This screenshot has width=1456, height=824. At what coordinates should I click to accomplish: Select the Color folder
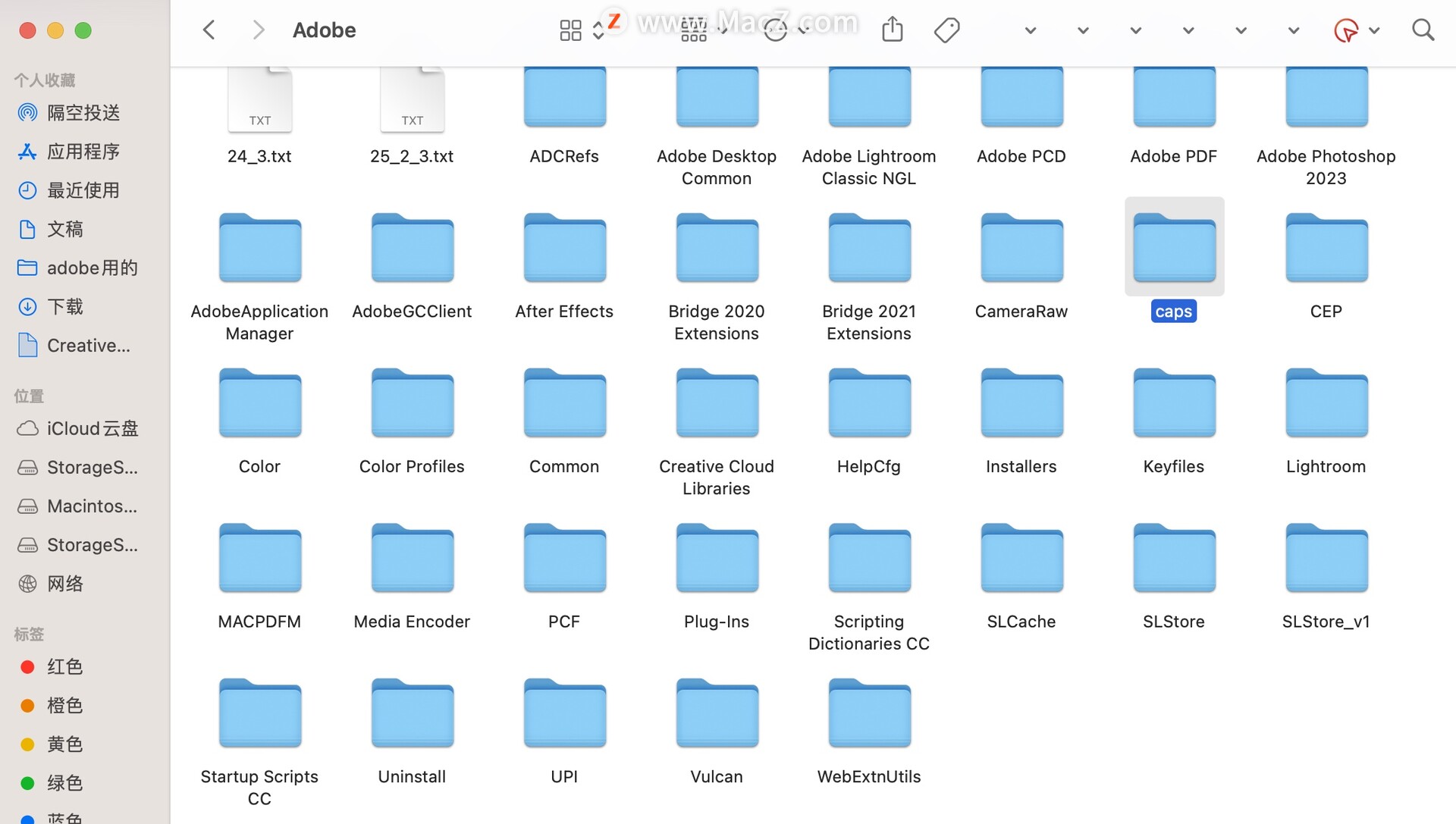(259, 403)
